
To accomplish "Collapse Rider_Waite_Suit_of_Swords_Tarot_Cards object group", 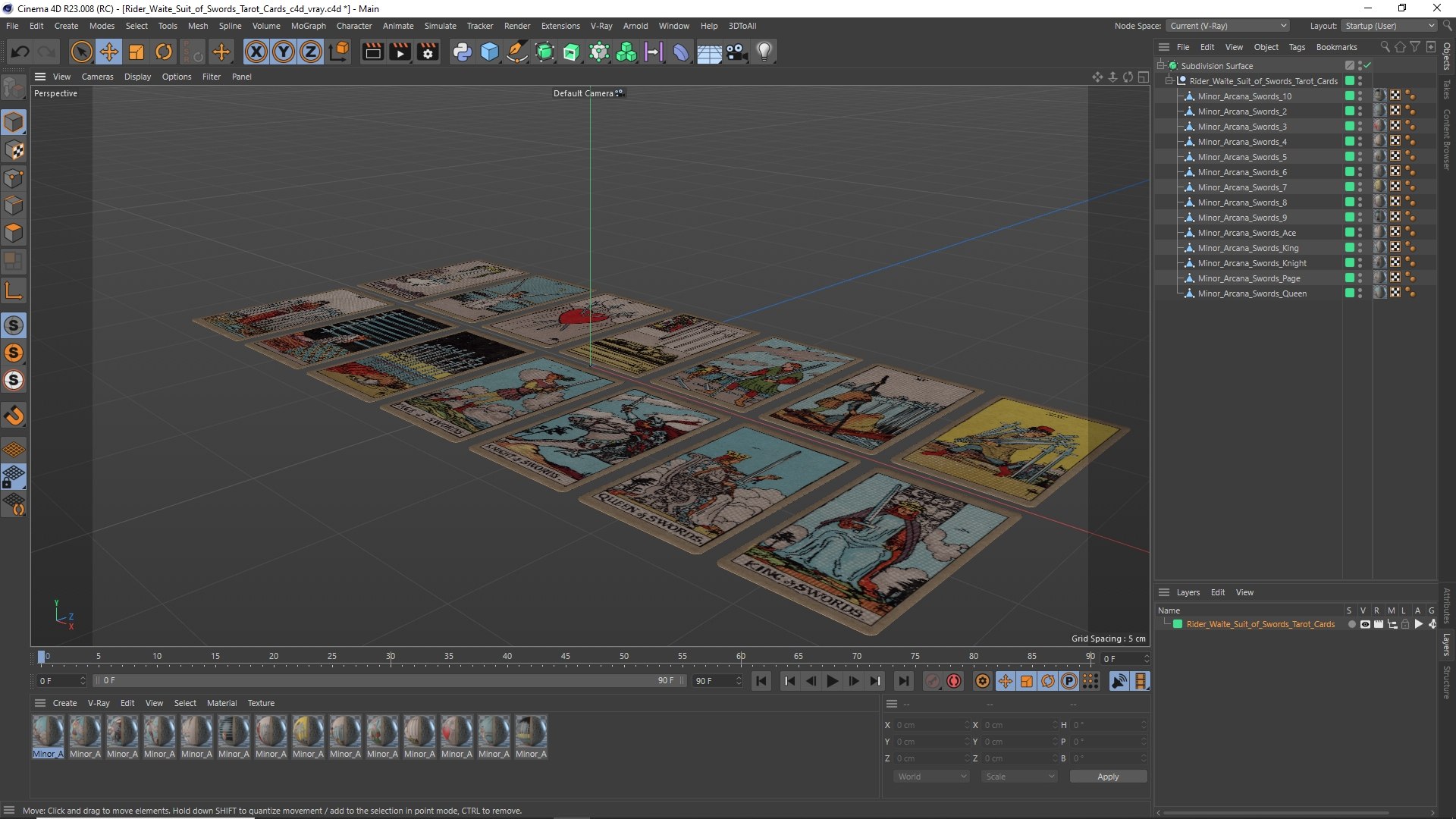I will [x=1169, y=81].
